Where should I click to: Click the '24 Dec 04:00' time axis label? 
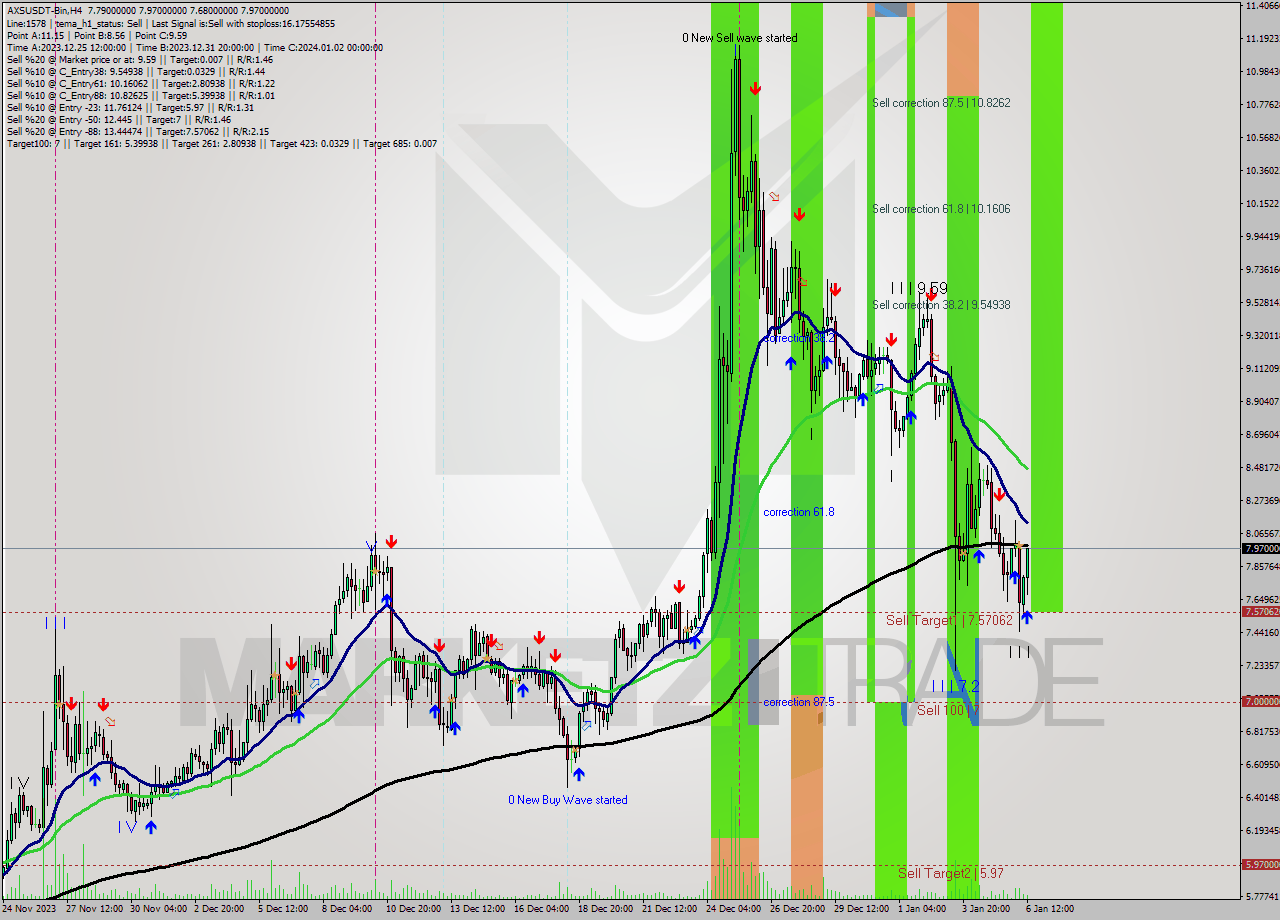[x=733, y=909]
